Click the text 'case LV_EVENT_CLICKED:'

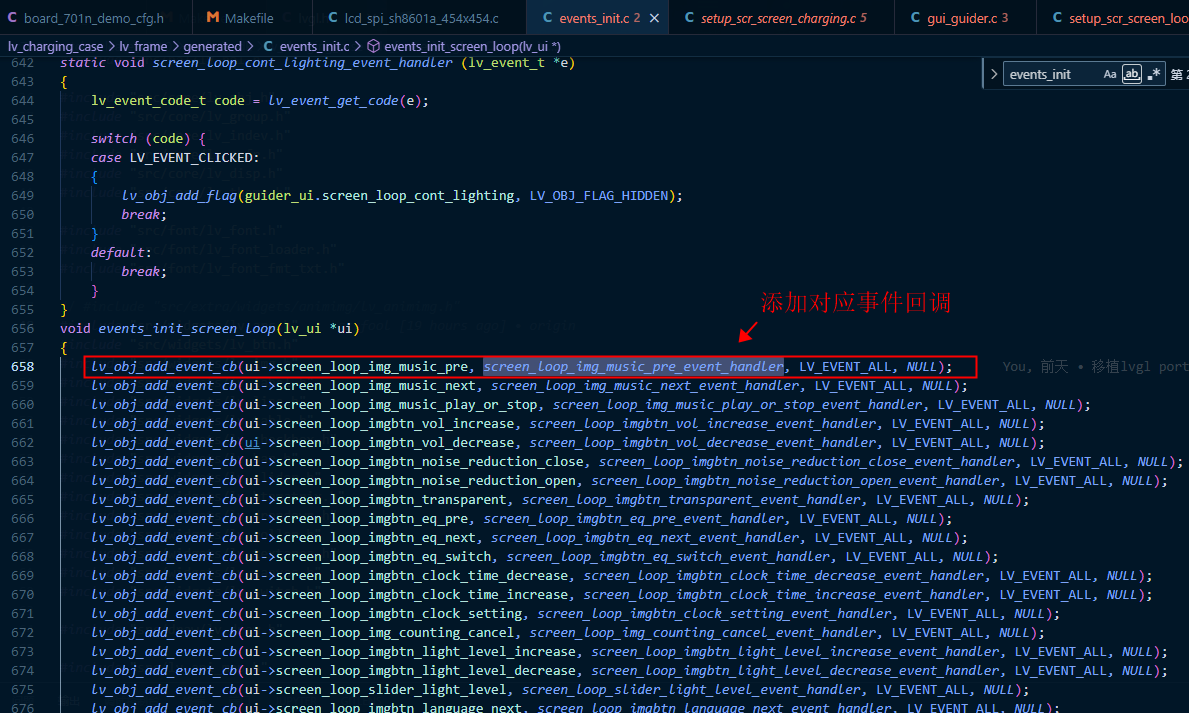(174, 158)
